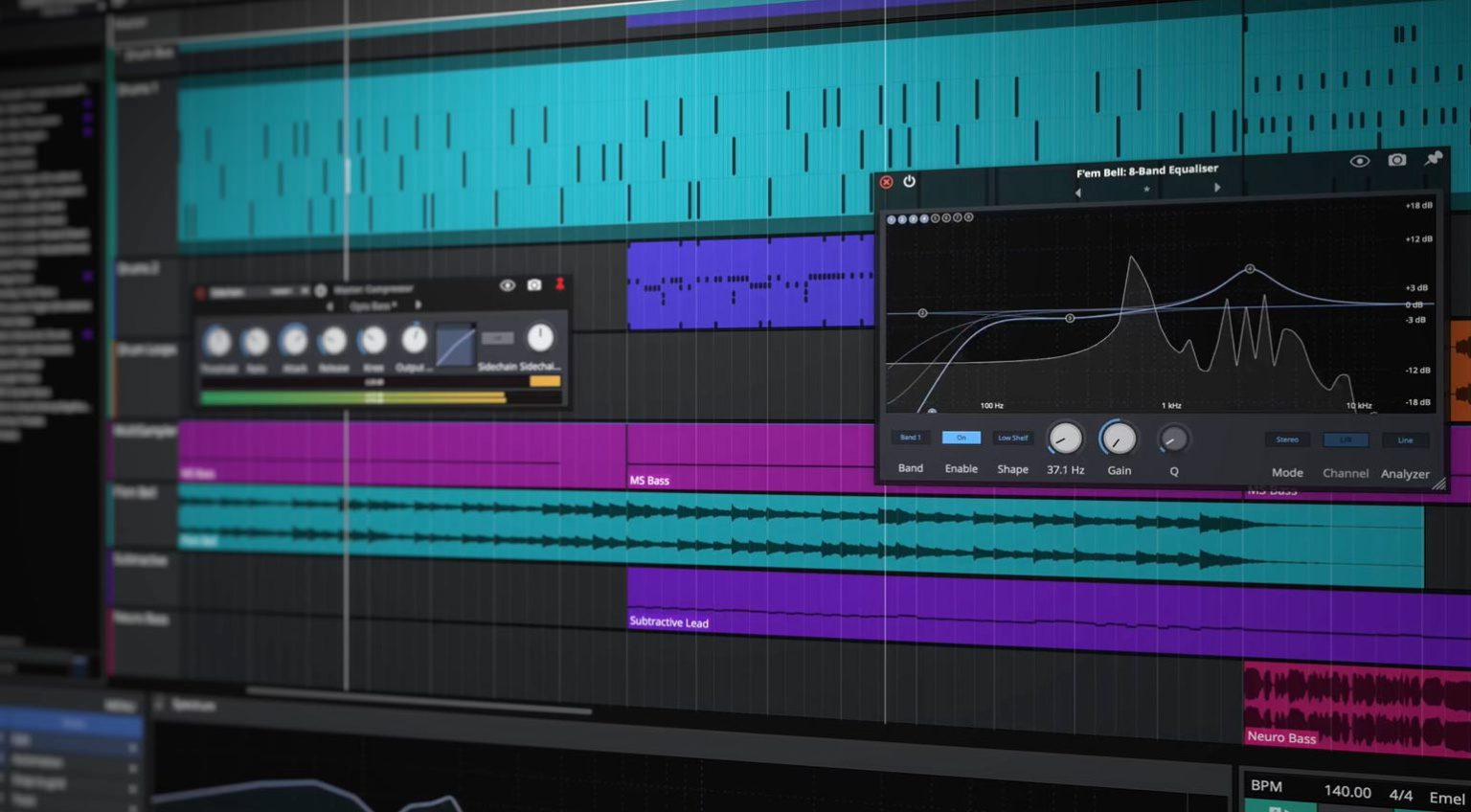Viewport: 1471px width, 812px height.
Task: Toggle the eye icon on the Master Compressor
Action: [508, 284]
